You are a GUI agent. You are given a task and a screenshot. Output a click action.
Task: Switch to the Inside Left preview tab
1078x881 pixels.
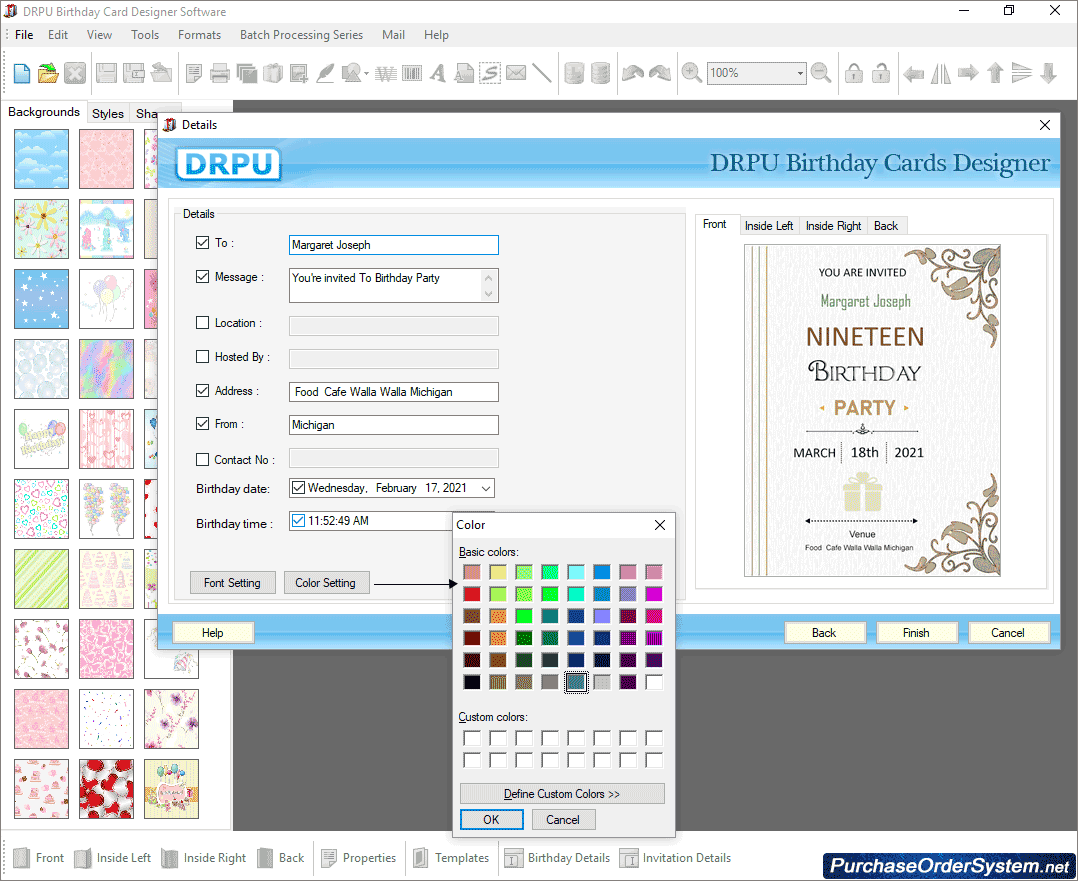pyautogui.click(x=769, y=226)
